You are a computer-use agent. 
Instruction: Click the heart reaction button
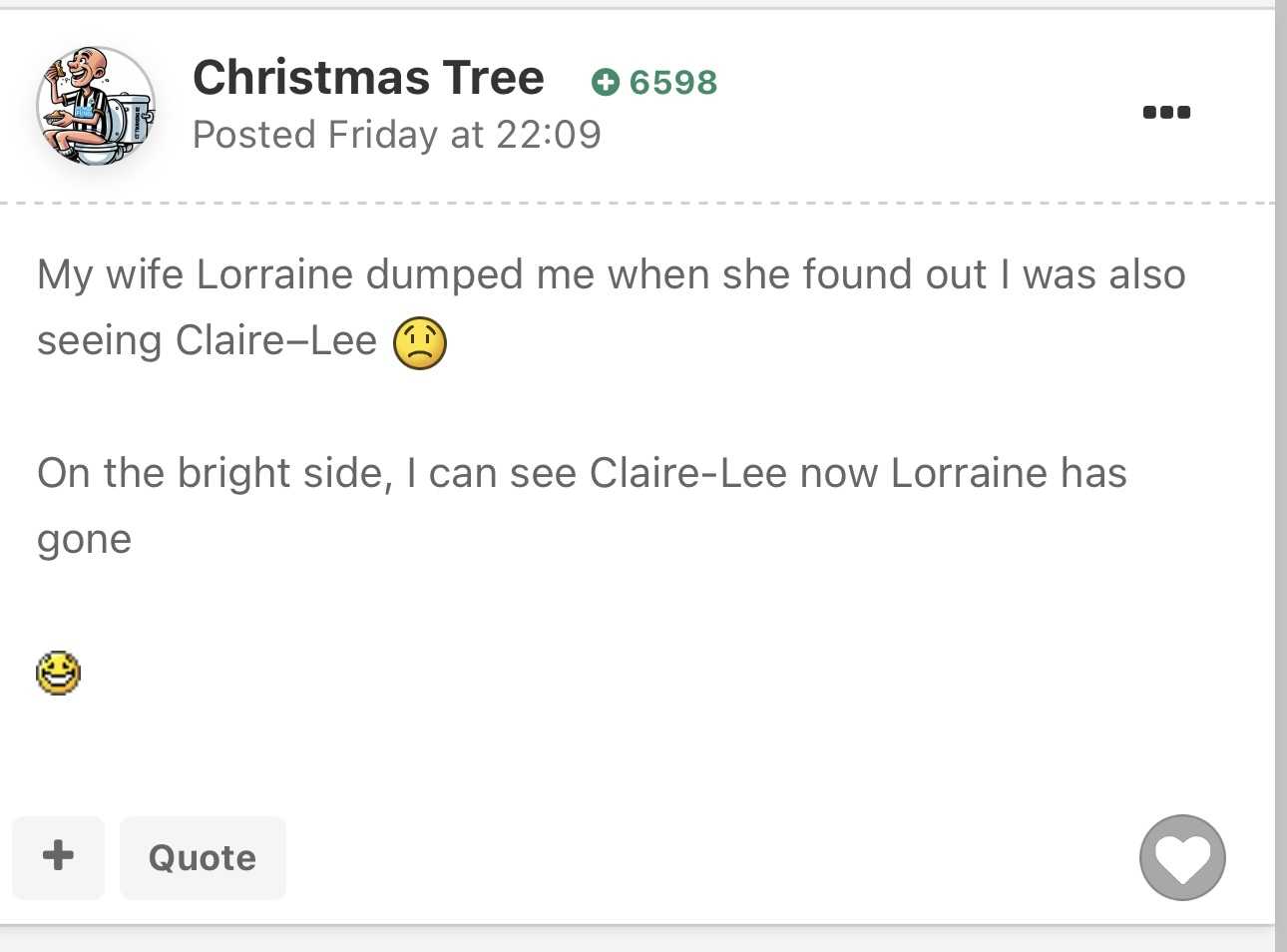(x=1182, y=858)
